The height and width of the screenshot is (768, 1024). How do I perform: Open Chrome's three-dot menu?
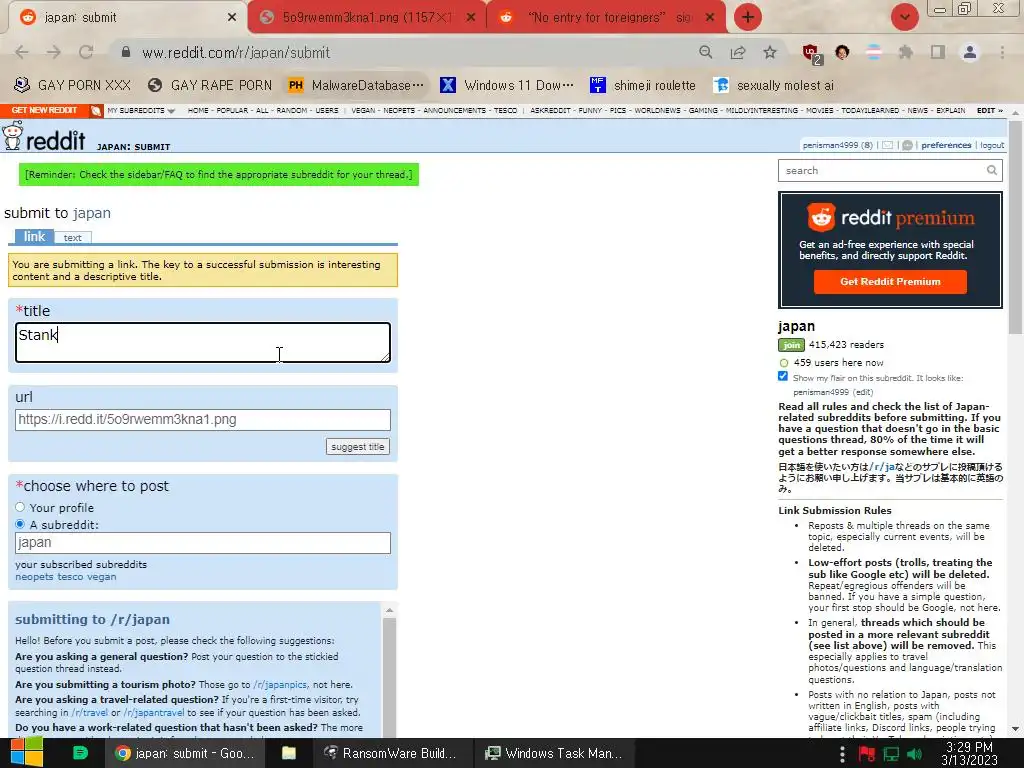pos(1002,52)
